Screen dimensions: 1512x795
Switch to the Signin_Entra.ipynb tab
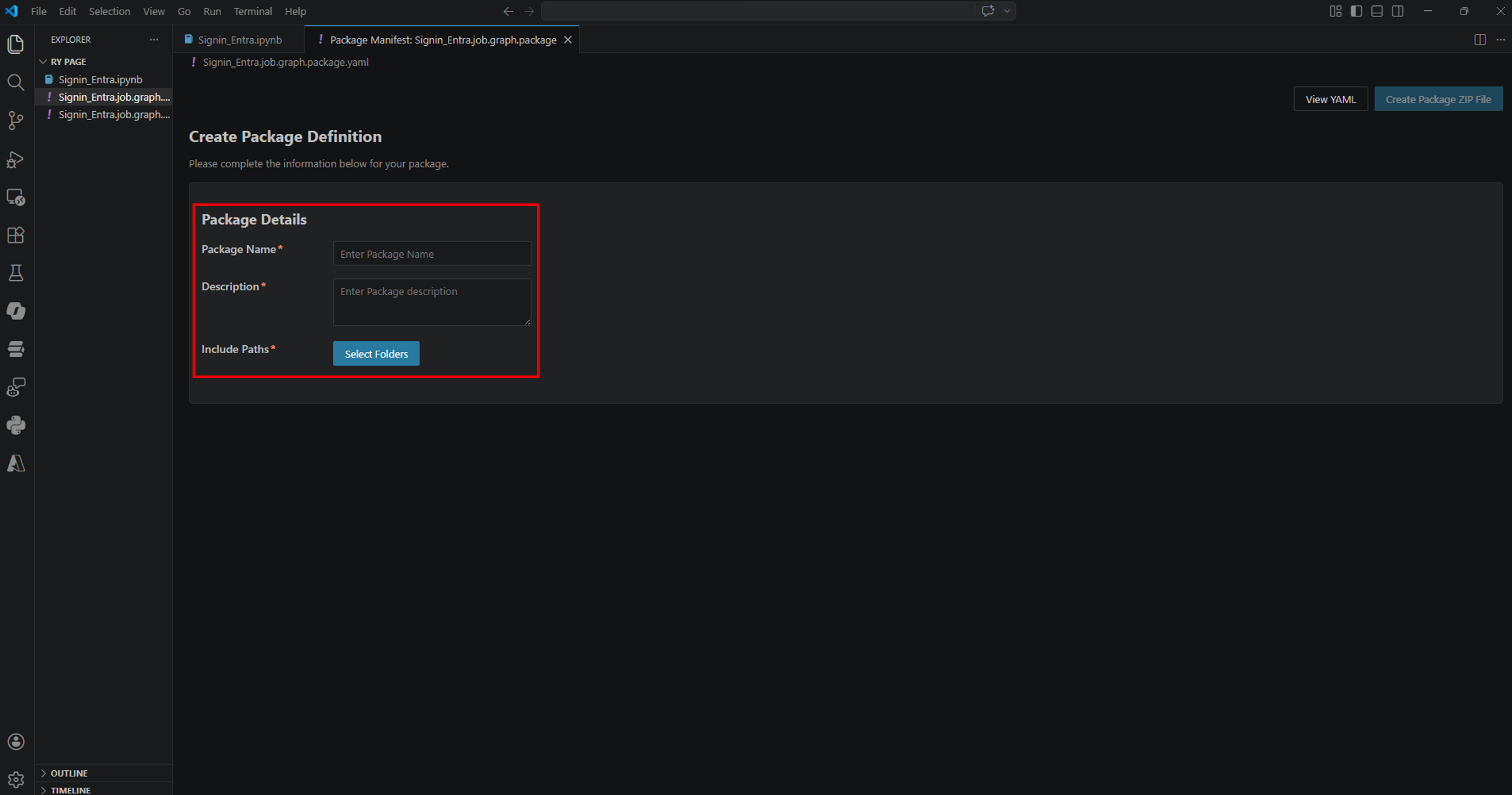click(x=240, y=40)
